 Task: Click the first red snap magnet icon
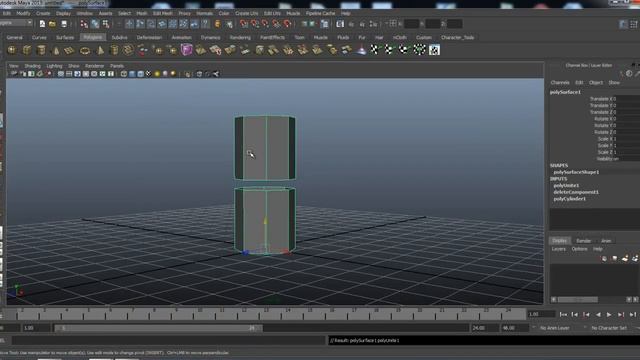tap(244, 24)
